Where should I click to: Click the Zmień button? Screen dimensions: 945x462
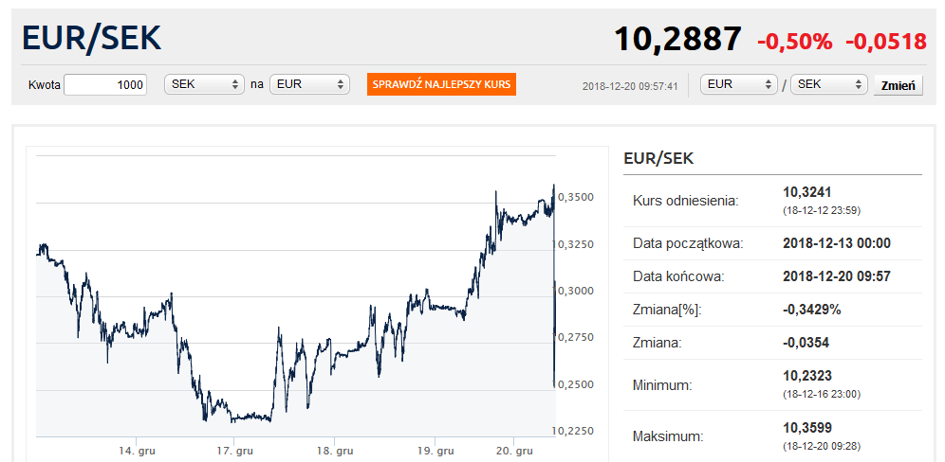pos(897,86)
